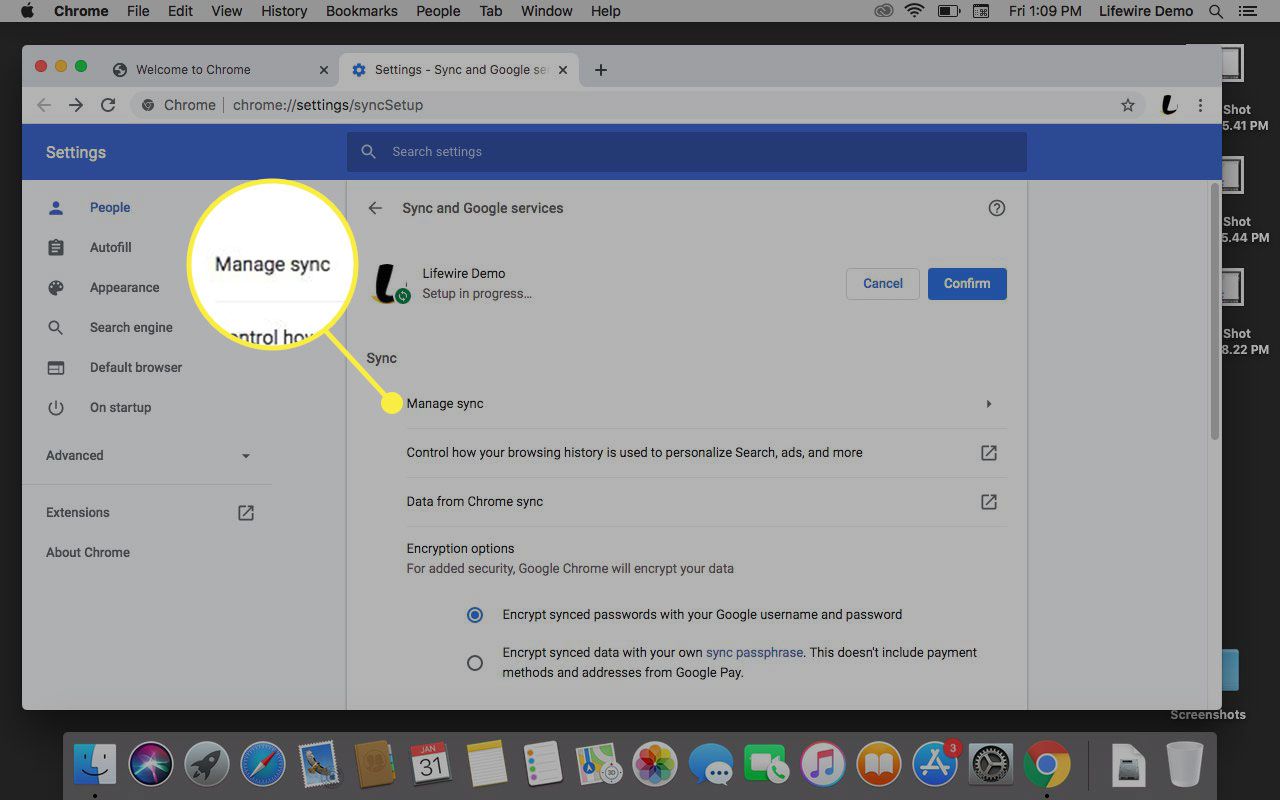Expand the Manage sync arrow
The height and width of the screenshot is (800, 1280).
[988, 404]
